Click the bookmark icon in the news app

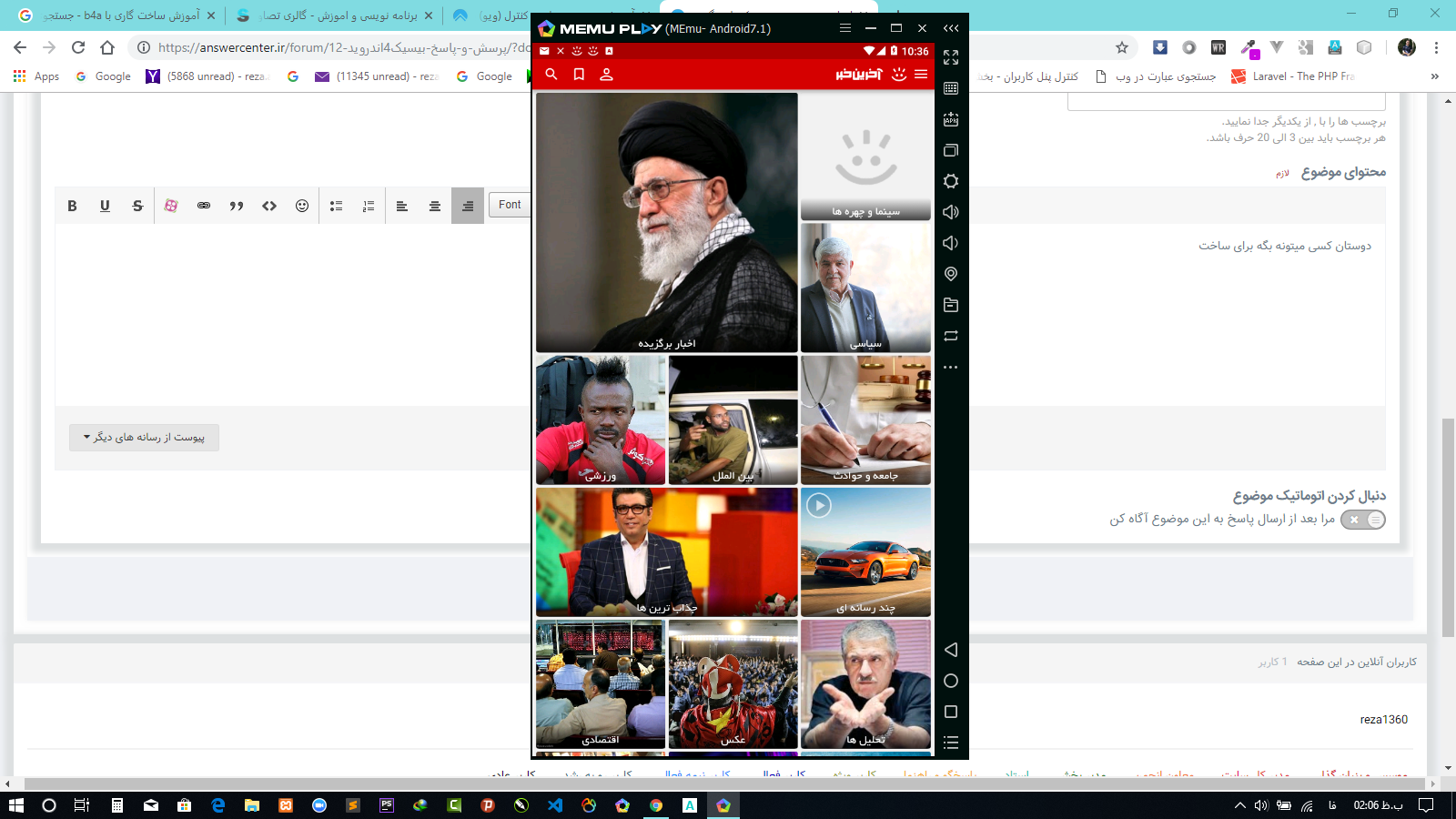[579, 75]
